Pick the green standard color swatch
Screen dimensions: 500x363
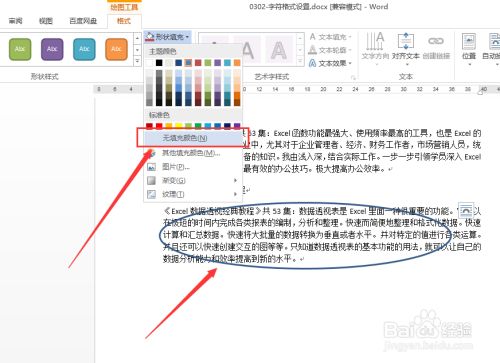[x=198, y=126]
